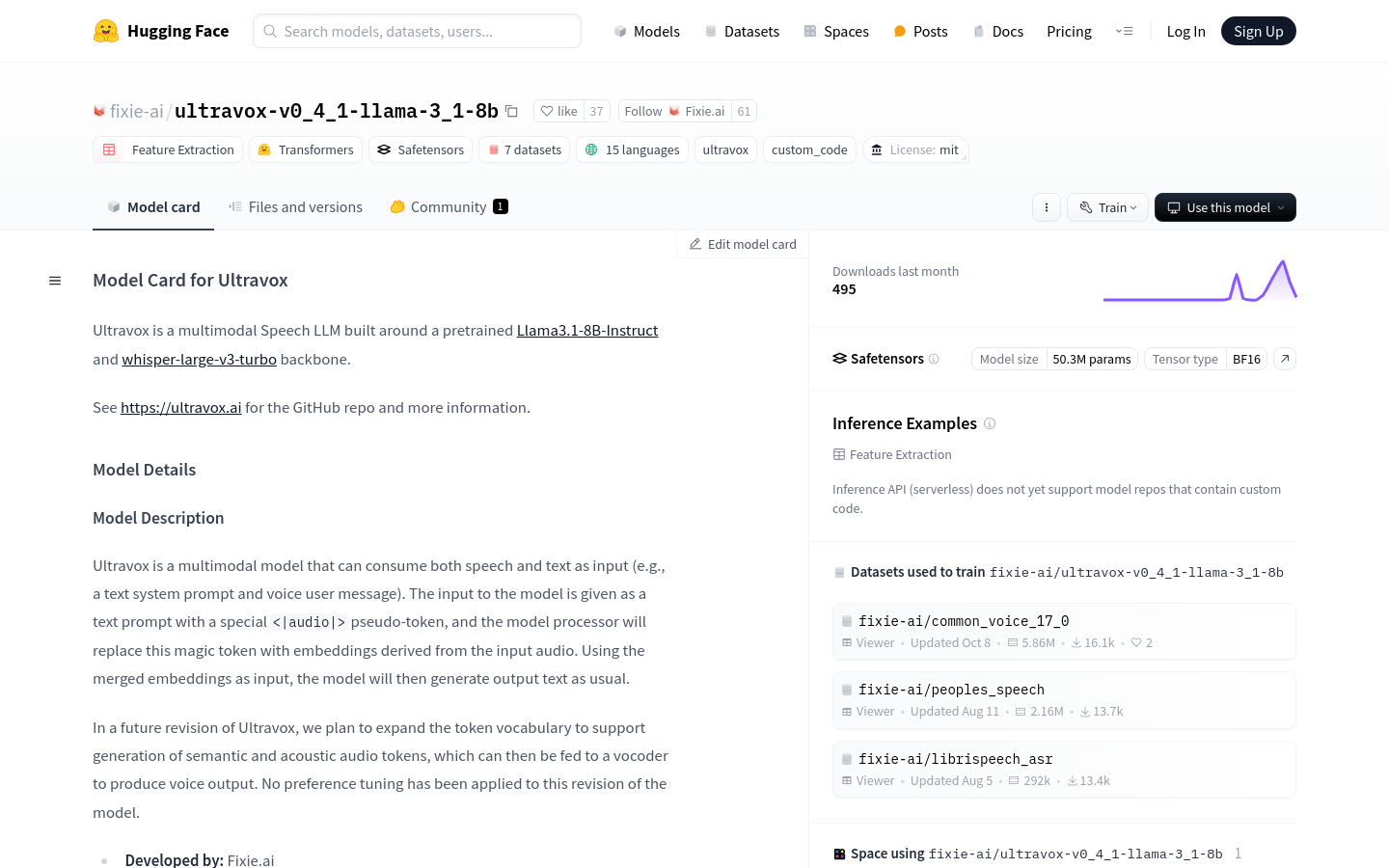1389x868 pixels.
Task: Click the Transformers library tag
Action: click(306, 149)
